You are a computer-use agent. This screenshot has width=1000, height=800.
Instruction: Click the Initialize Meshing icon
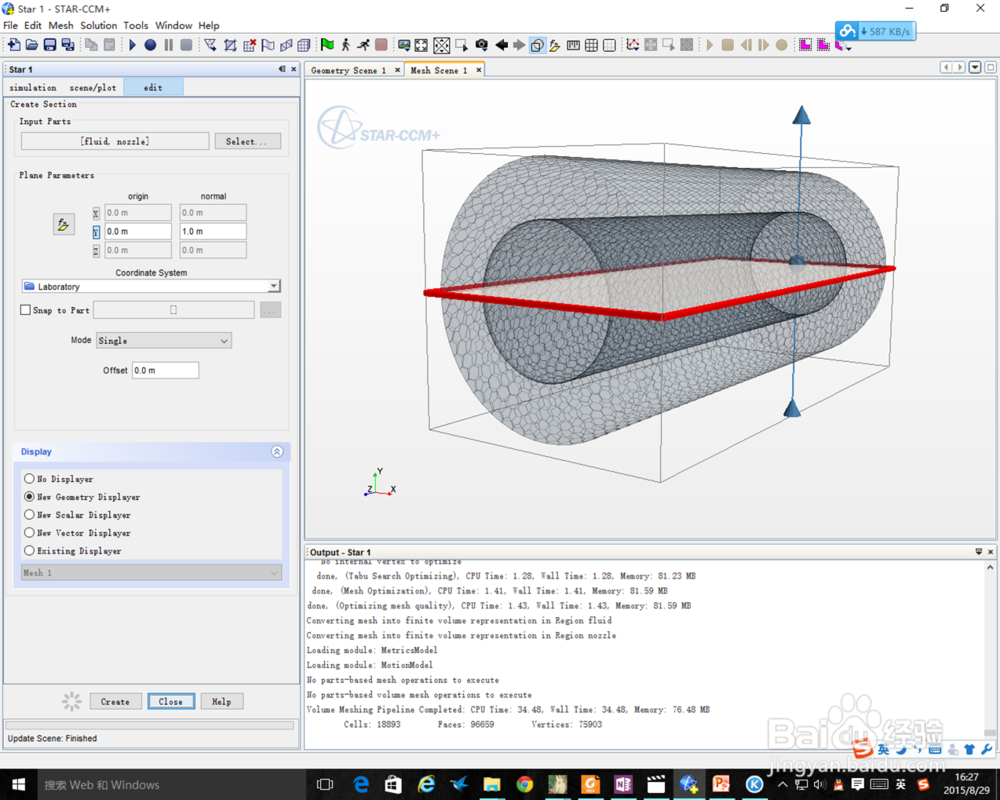[x=230, y=45]
